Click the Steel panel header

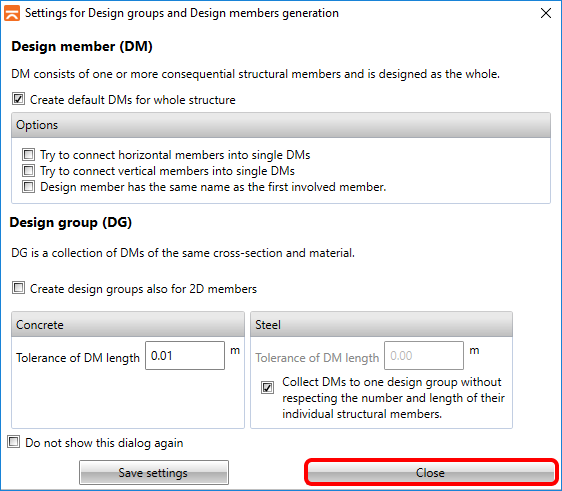click(381, 324)
